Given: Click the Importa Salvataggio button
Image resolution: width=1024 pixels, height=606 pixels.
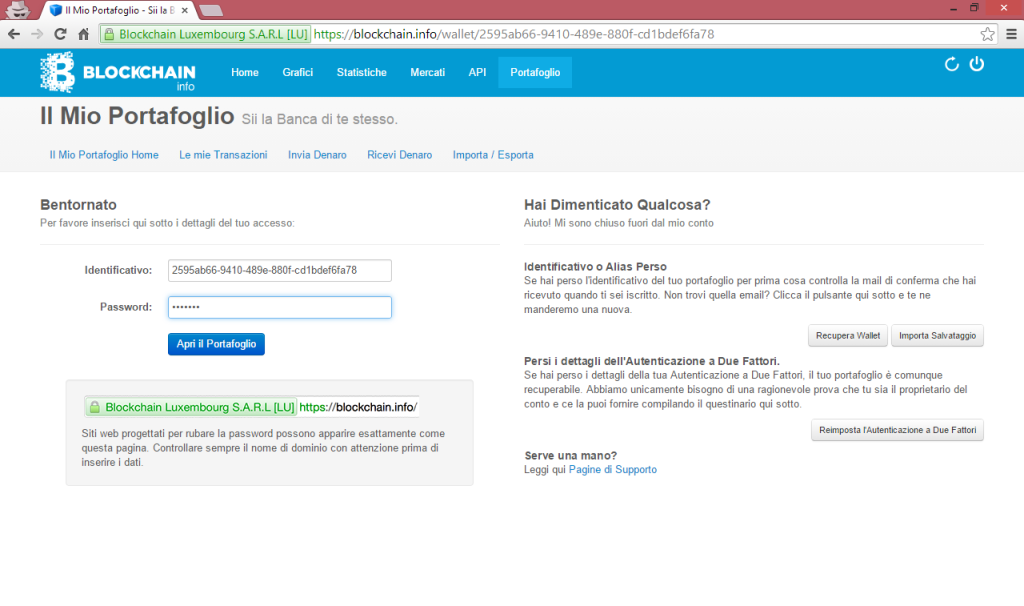Looking at the screenshot, I should (937, 336).
